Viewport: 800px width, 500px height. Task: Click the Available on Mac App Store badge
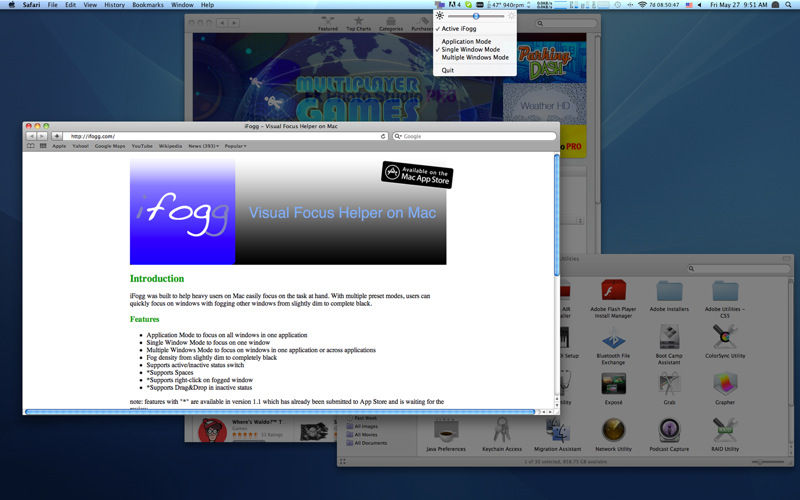click(x=417, y=175)
